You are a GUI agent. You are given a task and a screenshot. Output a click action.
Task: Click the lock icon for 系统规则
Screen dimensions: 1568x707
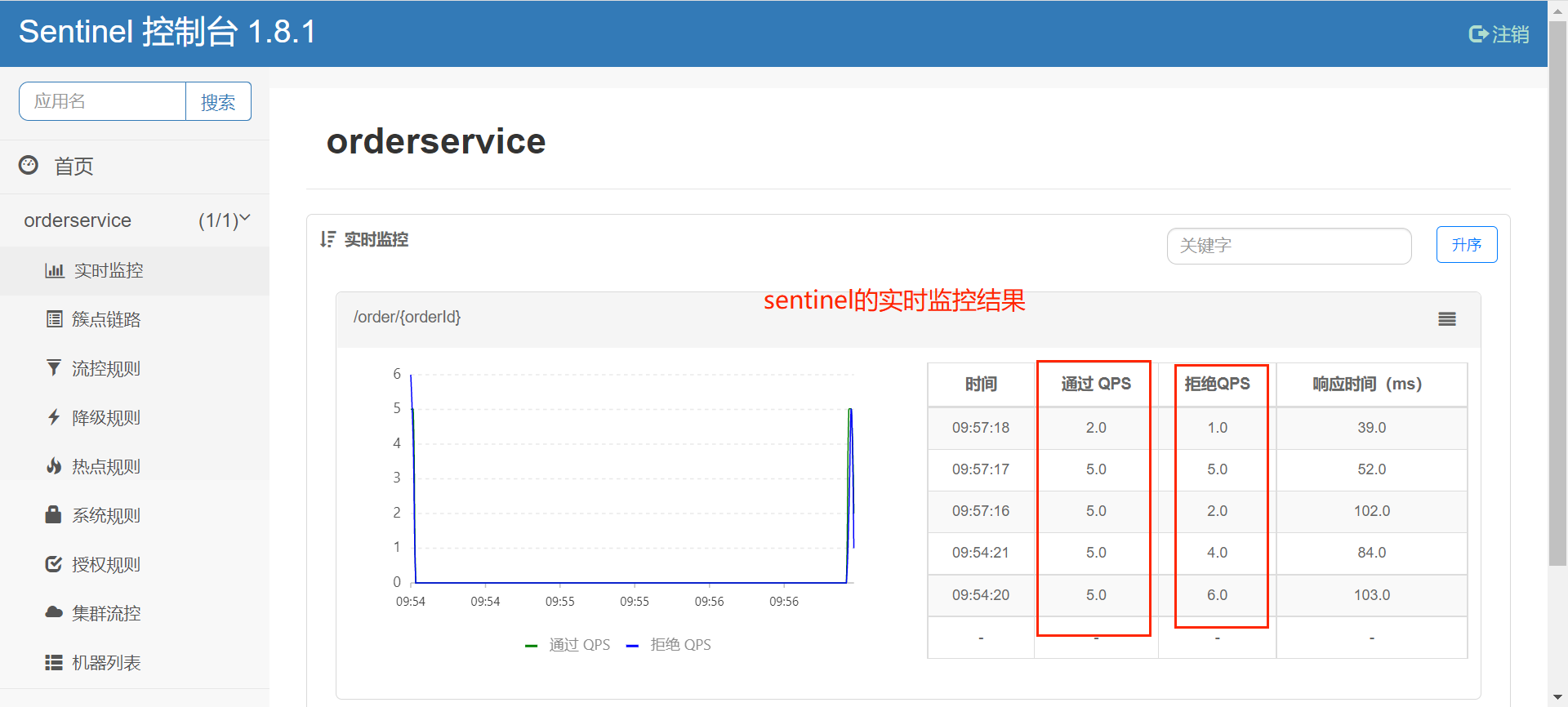point(54,514)
